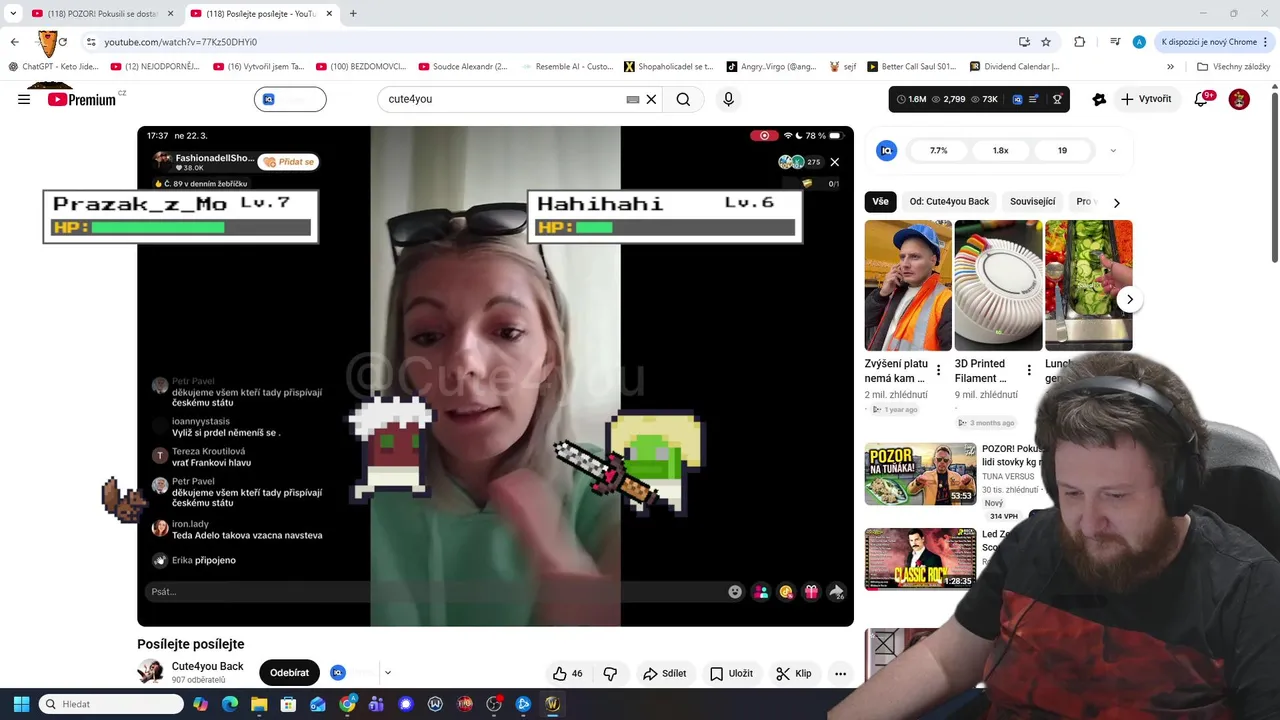Viewport: 1280px width, 720px height.
Task: Click the vidIQ list icon in stats bar
Action: coord(1035,99)
